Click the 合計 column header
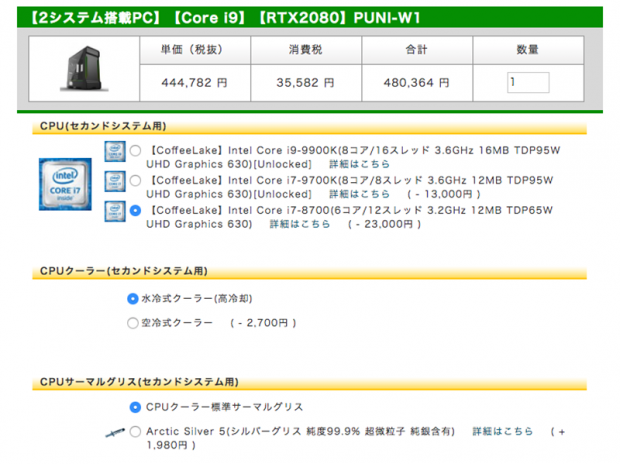 tap(417, 50)
